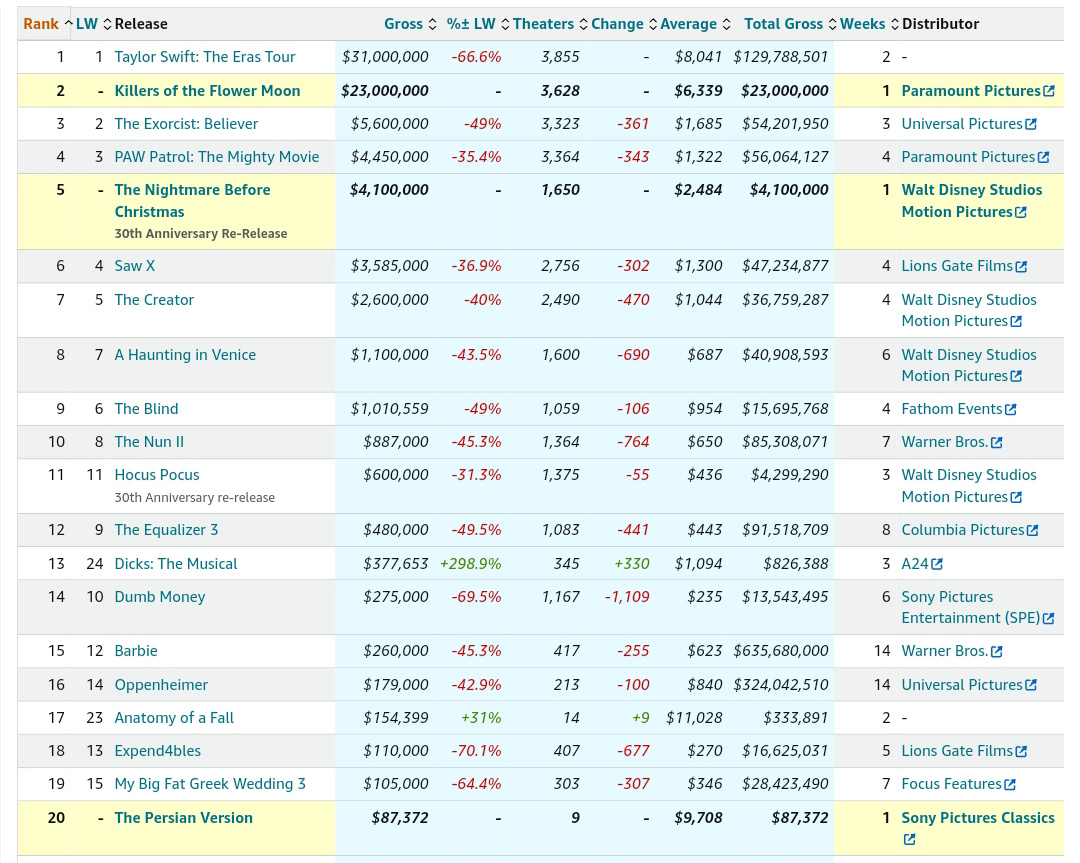
Task: Click external-link icon beside Columbia Pictures
Action: (1032, 530)
